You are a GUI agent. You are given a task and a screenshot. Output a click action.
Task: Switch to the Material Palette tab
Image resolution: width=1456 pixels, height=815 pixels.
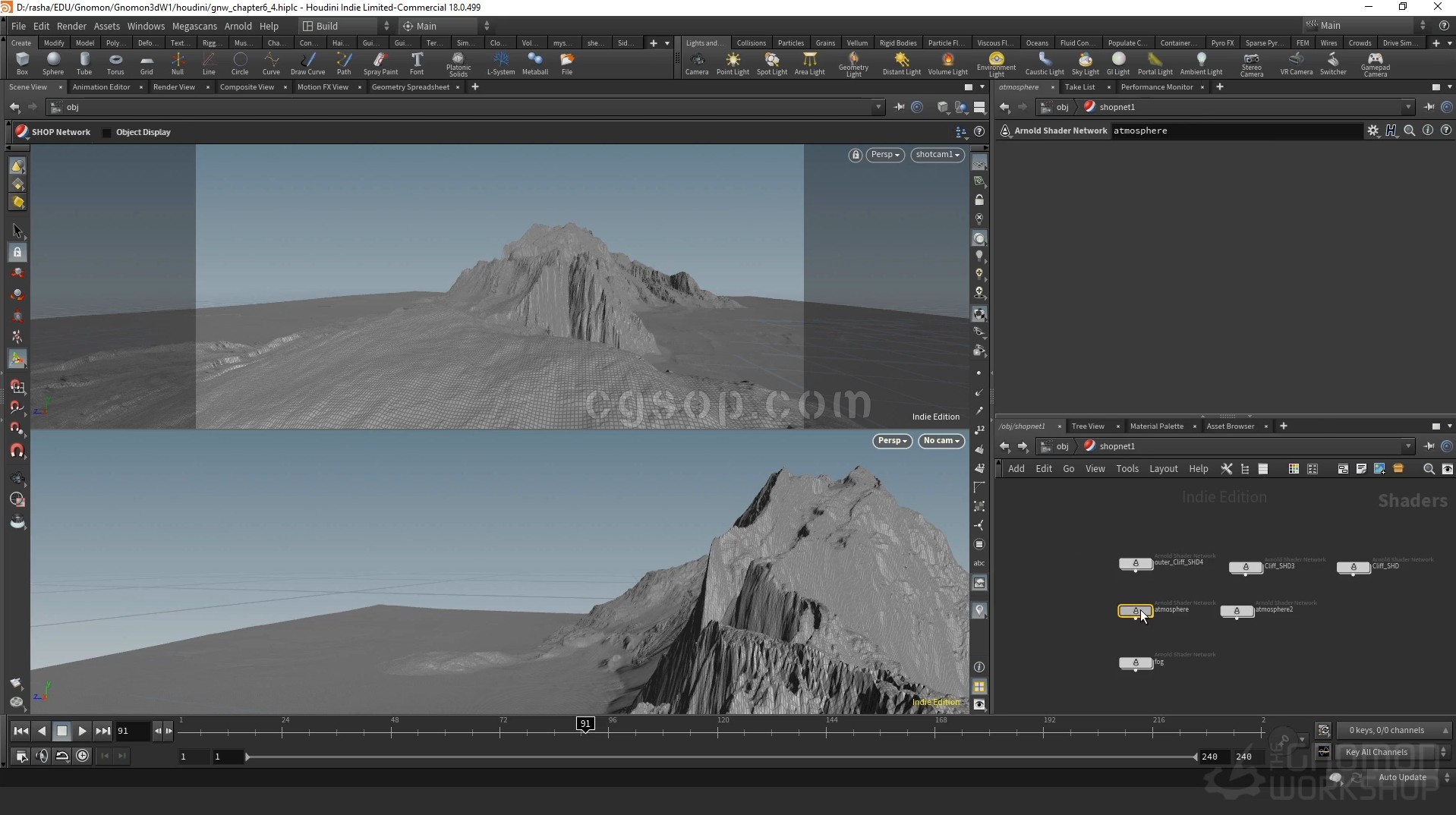1156,426
